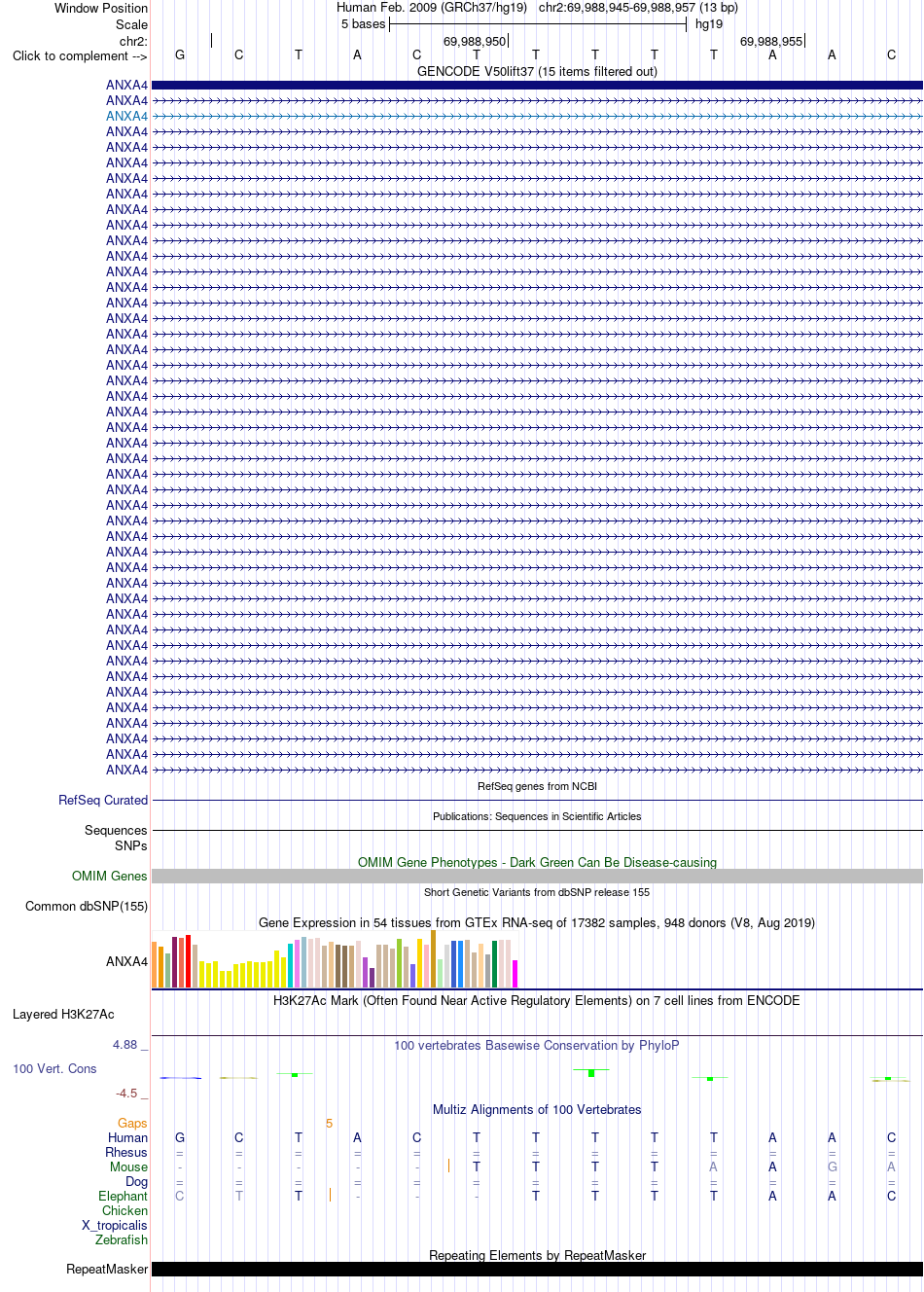The image size is (924, 1292).
Task: Click the G base in the Mouse row
Action: coord(832,1166)
